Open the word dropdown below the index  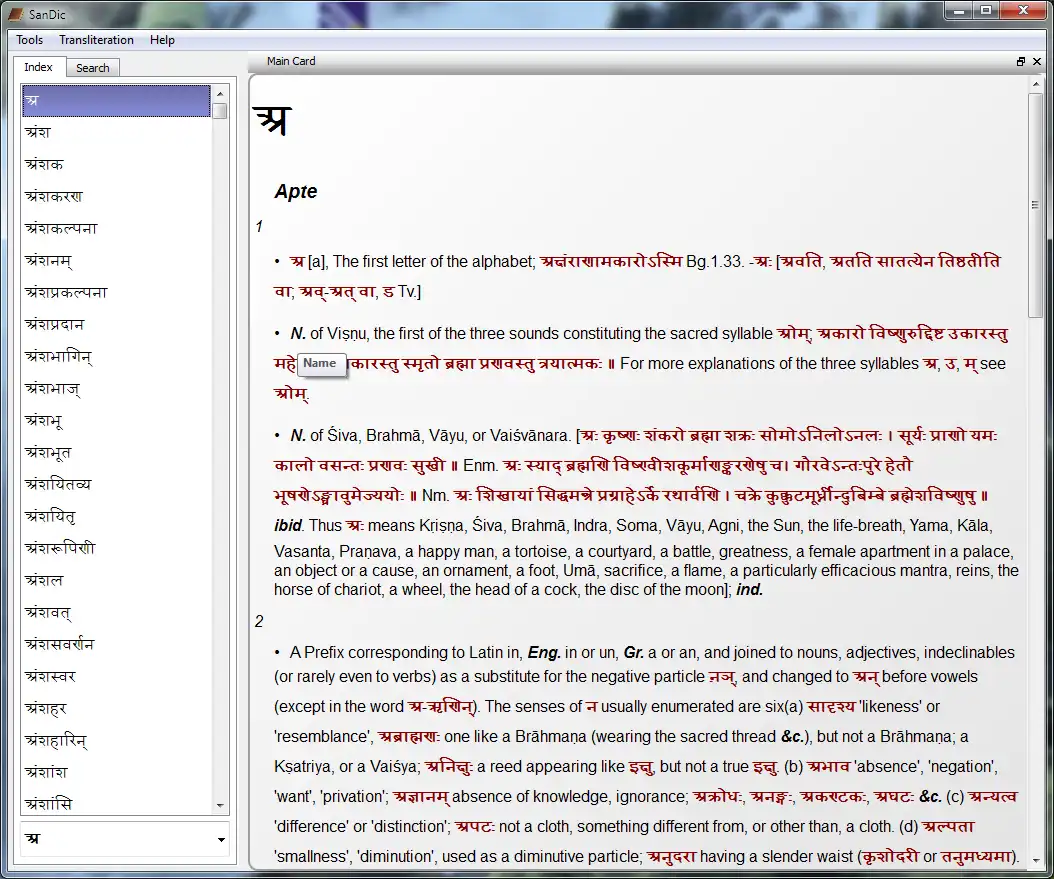click(x=221, y=840)
